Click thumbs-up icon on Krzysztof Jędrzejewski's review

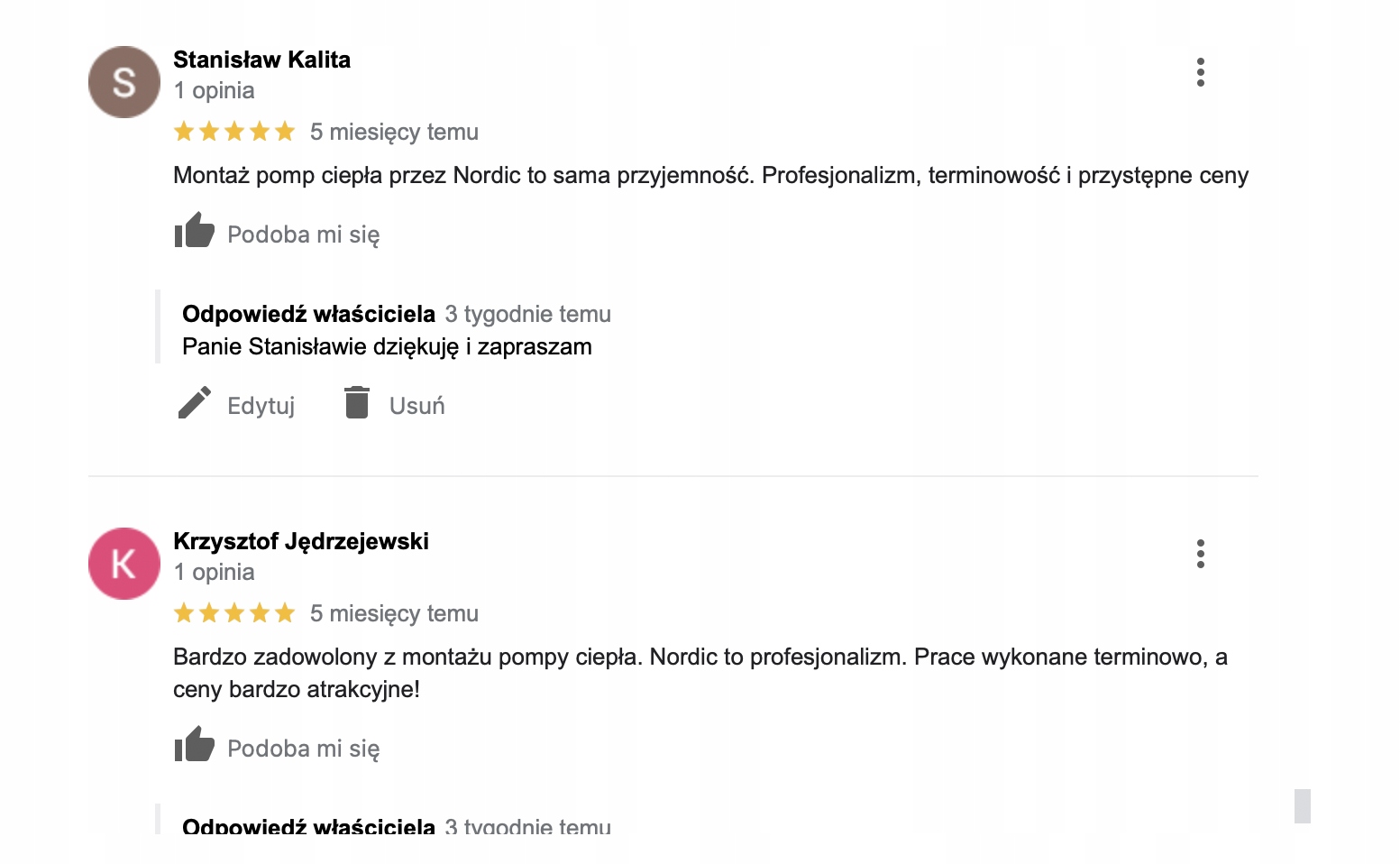[194, 745]
